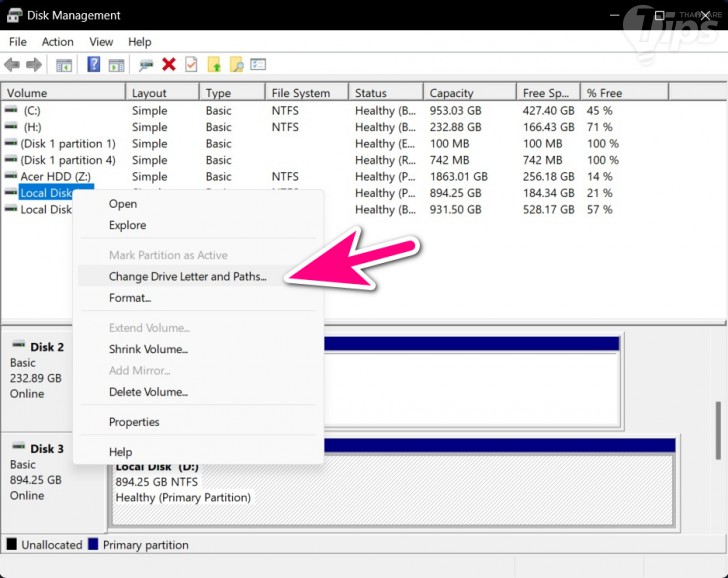Select Shrink Volume from context menu
Viewport: 728px width, 578px height.
click(x=148, y=349)
